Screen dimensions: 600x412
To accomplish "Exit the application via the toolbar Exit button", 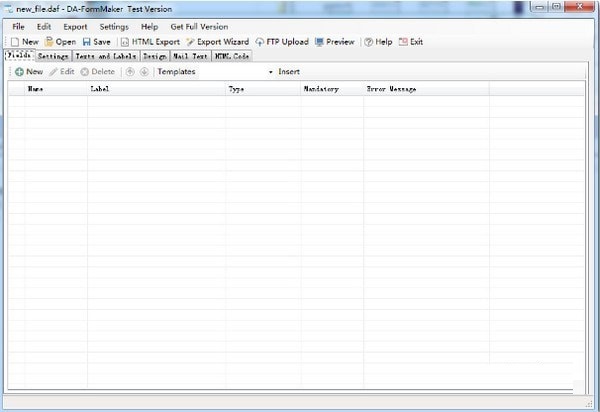I will pos(410,42).
